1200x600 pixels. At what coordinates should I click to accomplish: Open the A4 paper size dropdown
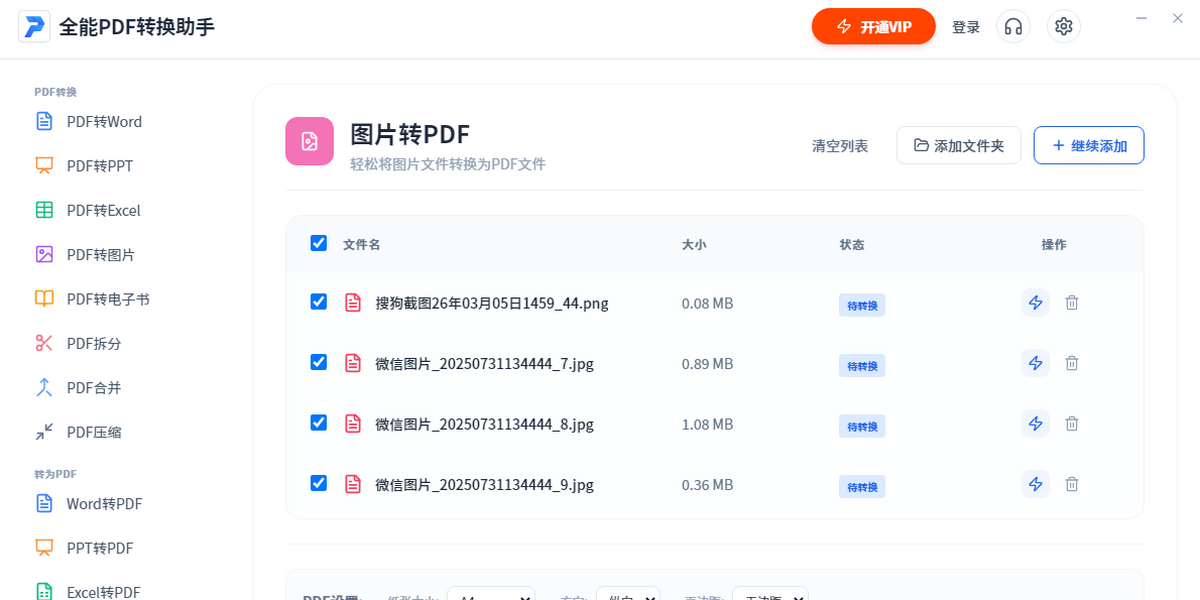point(491,594)
